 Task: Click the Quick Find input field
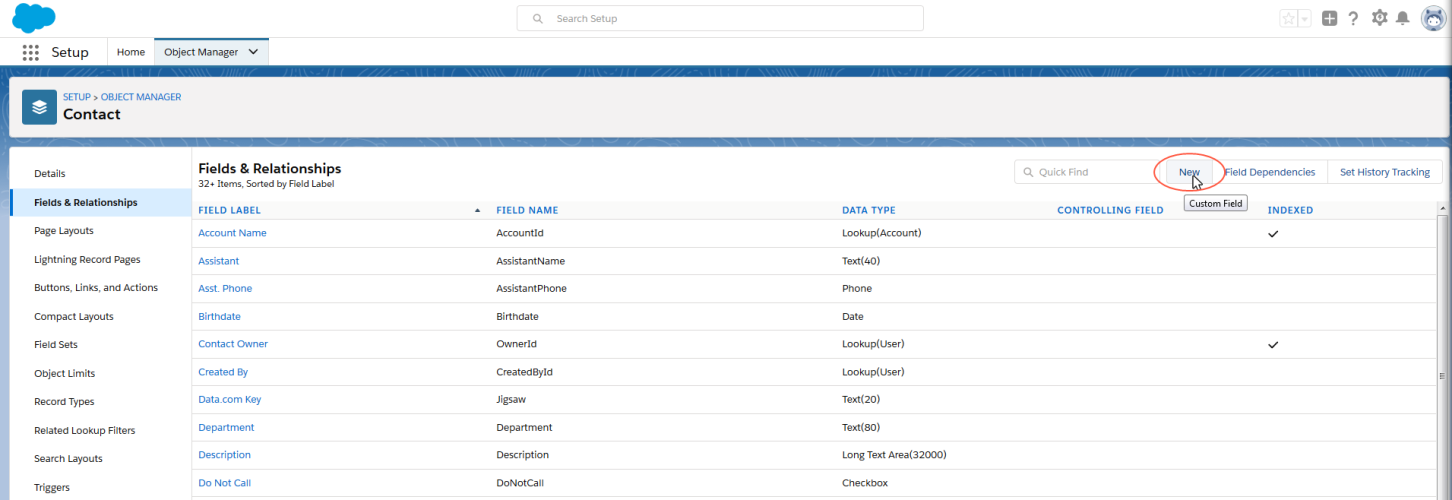tap(1090, 172)
